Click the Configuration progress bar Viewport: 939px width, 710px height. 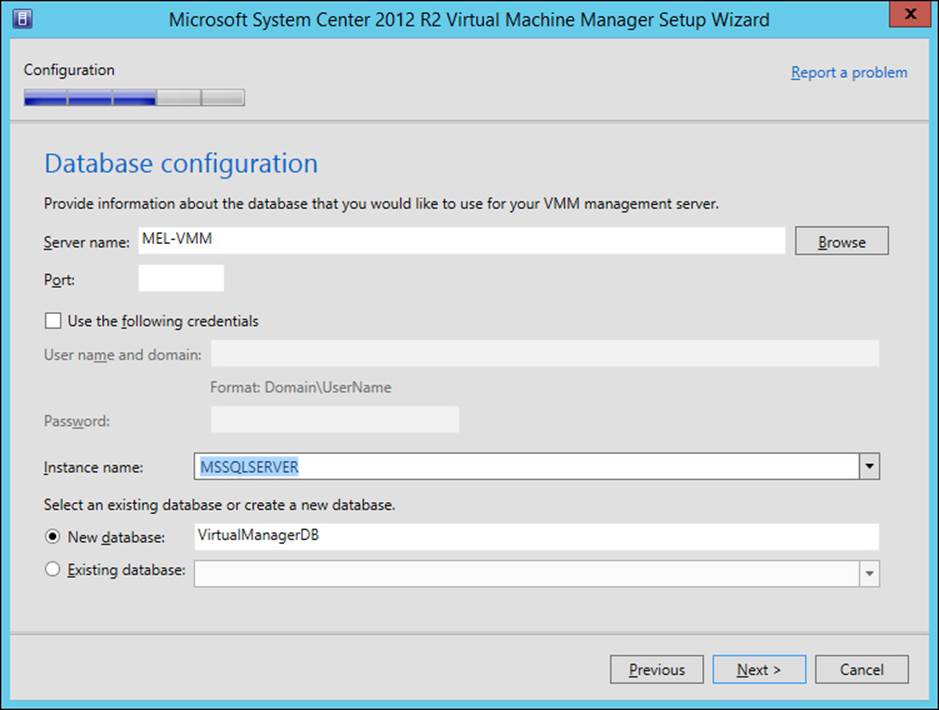pos(134,98)
